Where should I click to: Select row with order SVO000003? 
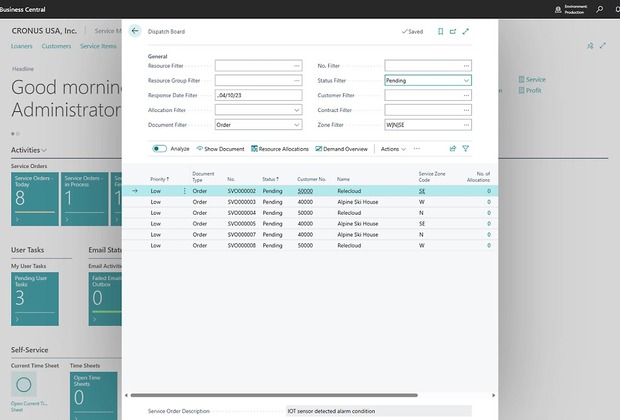point(310,202)
